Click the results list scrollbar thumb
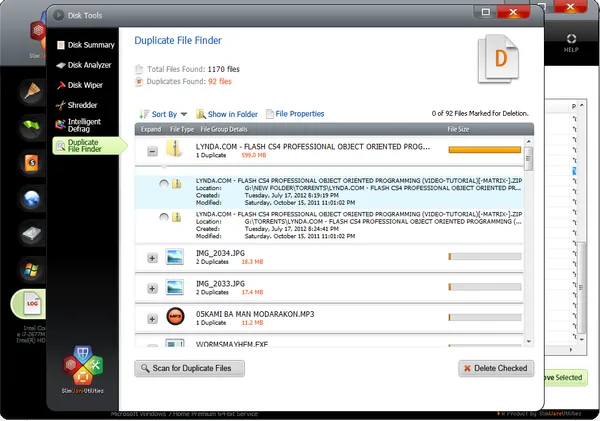This screenshot has height=421, width=600. coord(529,159)
